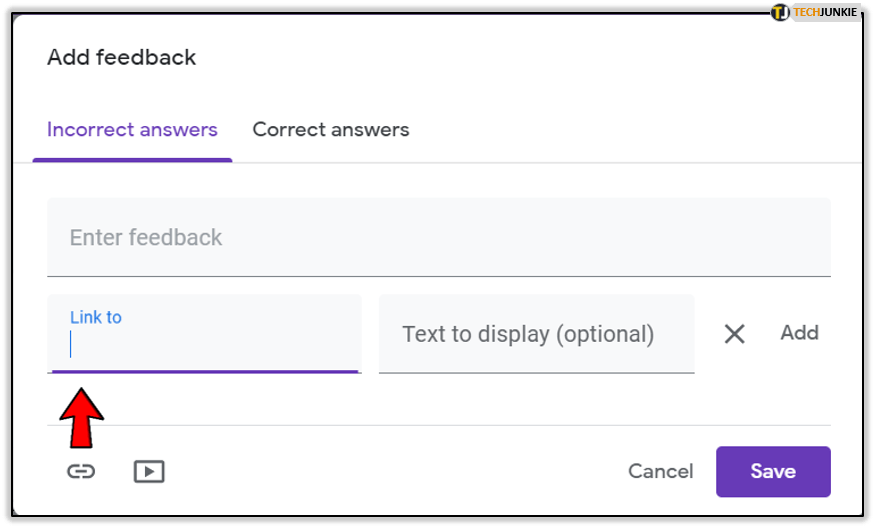
Task: Click the TechJunkie watermark text
Action: click(x=827, y=12)
